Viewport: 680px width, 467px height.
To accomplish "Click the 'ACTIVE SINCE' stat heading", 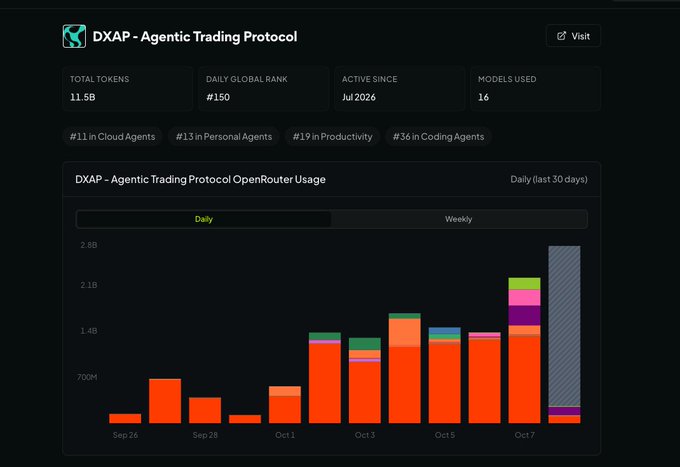I will click(x=369, y=79).
